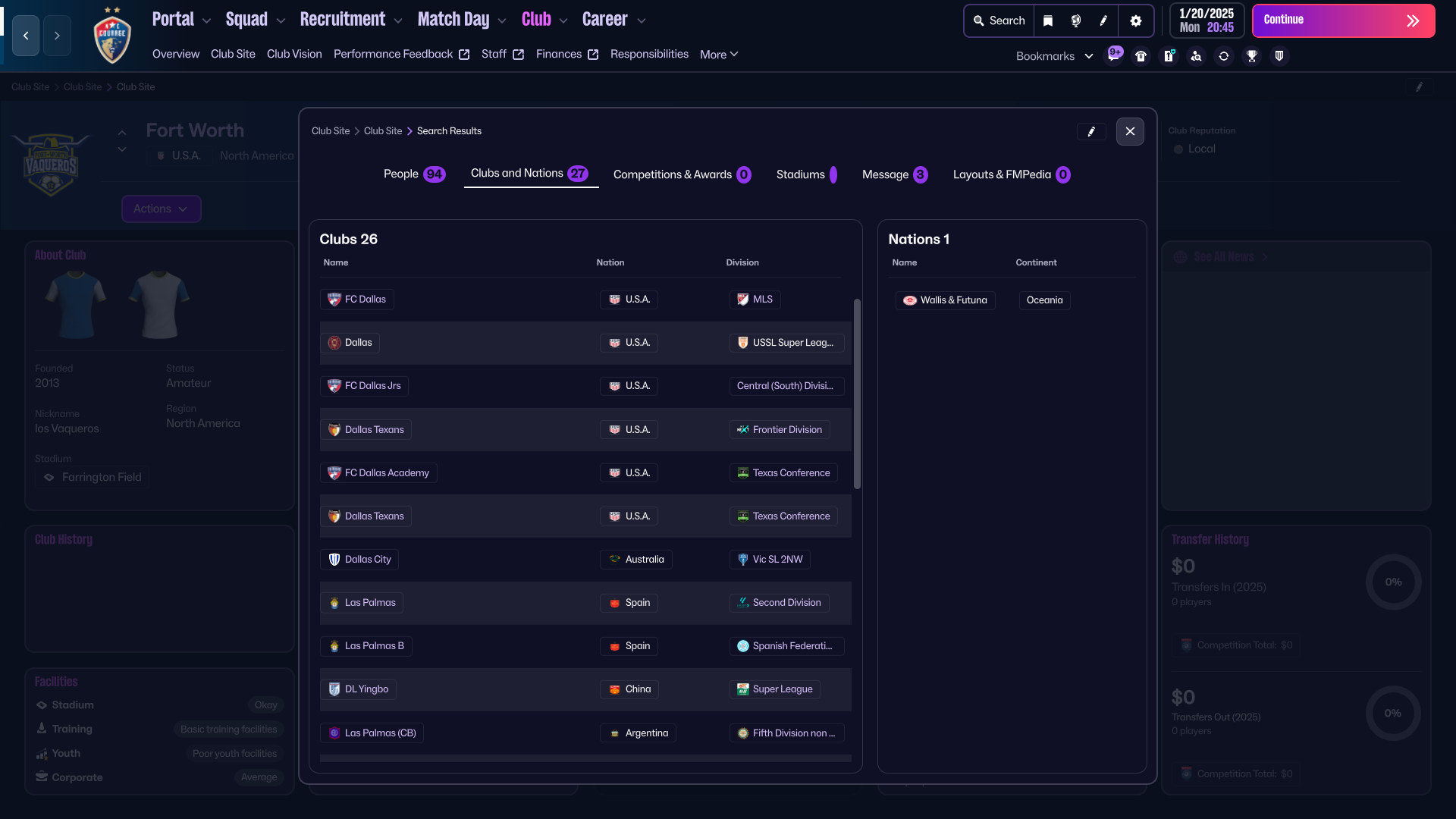Click the clubs list vertical scrollbar
Viewport: 1456px width, 819px height.
tap(857, 394)
